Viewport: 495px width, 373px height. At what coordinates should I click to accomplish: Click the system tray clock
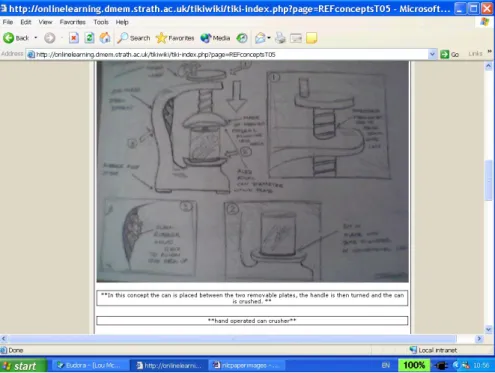[481, 366]
